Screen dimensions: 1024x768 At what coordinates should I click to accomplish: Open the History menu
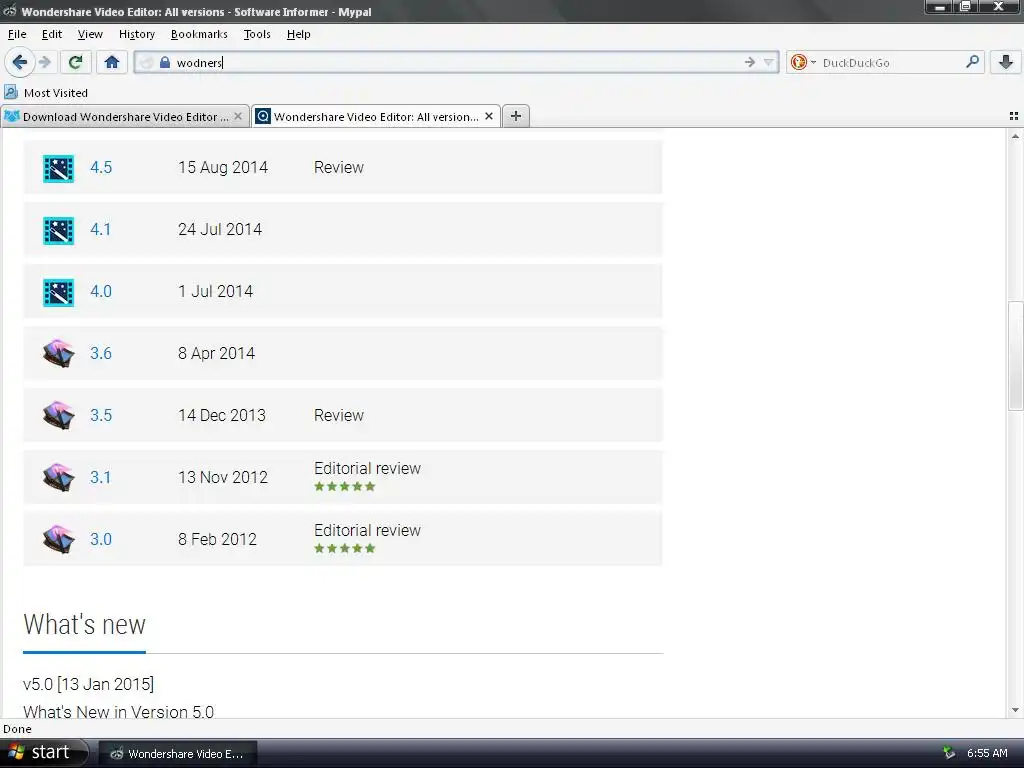[136, 34]
